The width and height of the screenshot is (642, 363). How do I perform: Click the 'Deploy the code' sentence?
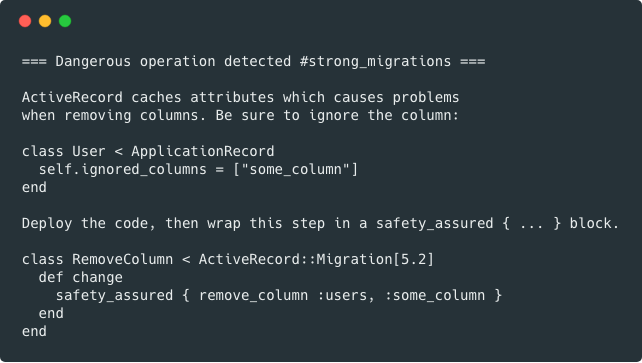tap(320, 223)
